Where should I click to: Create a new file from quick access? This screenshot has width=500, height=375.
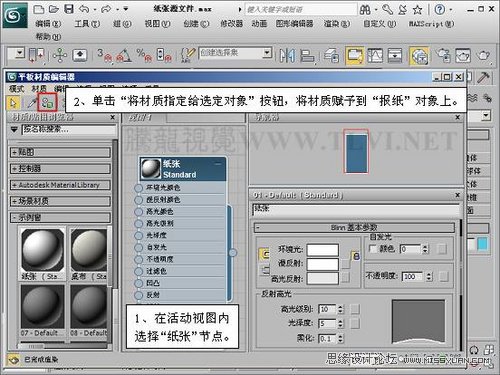(39, 9)
